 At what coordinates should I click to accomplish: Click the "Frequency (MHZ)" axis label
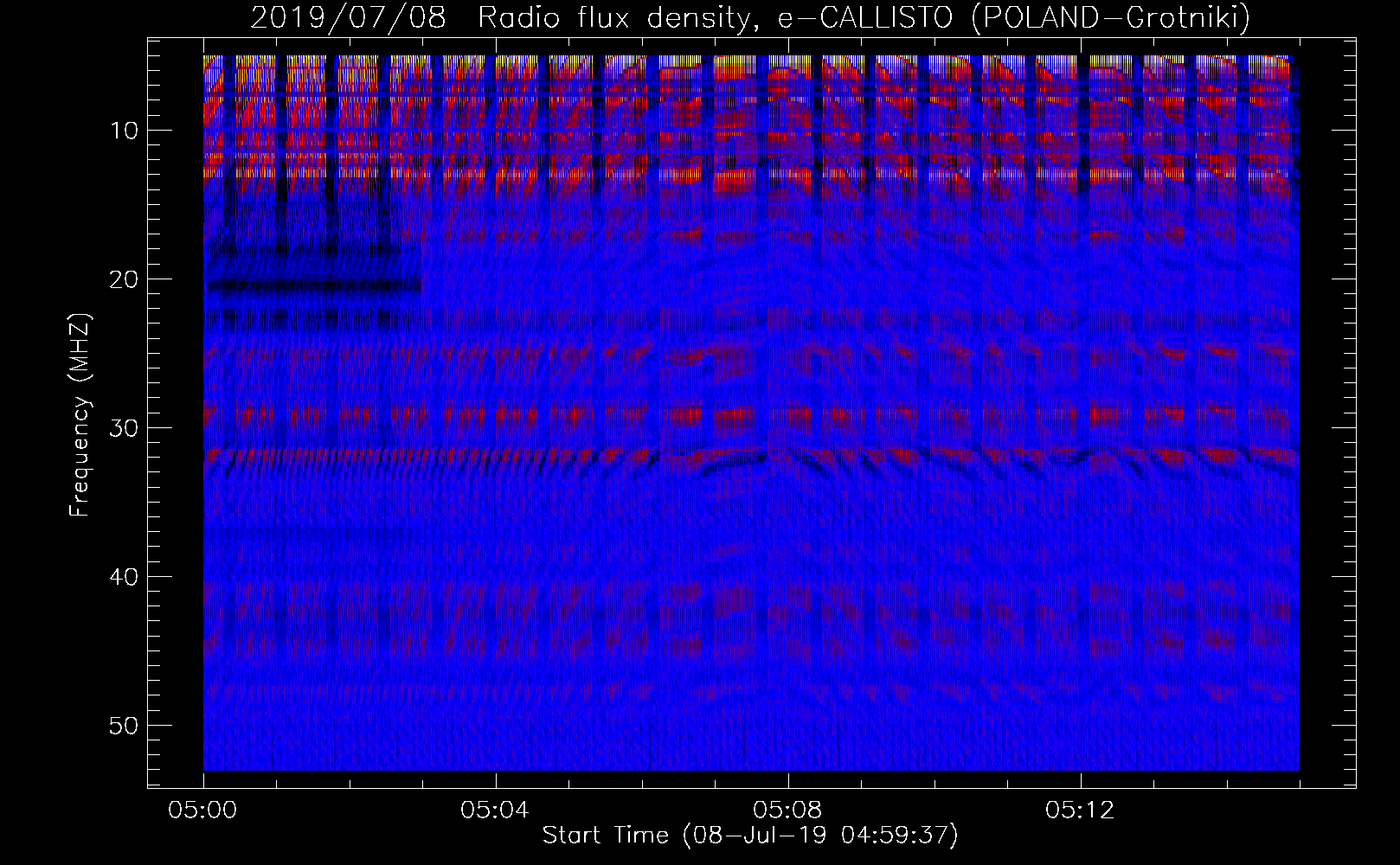(80, 414)
